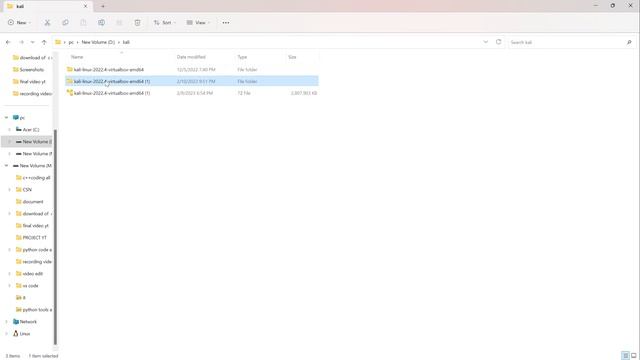Screen dimensions: 640x360
Task: Click the Copy icon in toolbar
Action: point(65,22)
